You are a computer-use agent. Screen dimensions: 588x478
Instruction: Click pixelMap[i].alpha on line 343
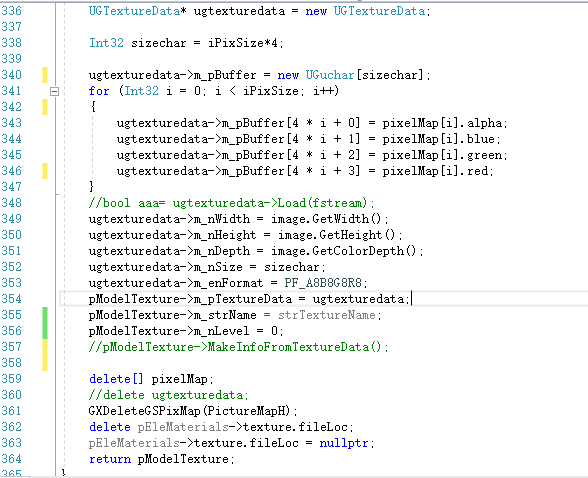[442, 123]
